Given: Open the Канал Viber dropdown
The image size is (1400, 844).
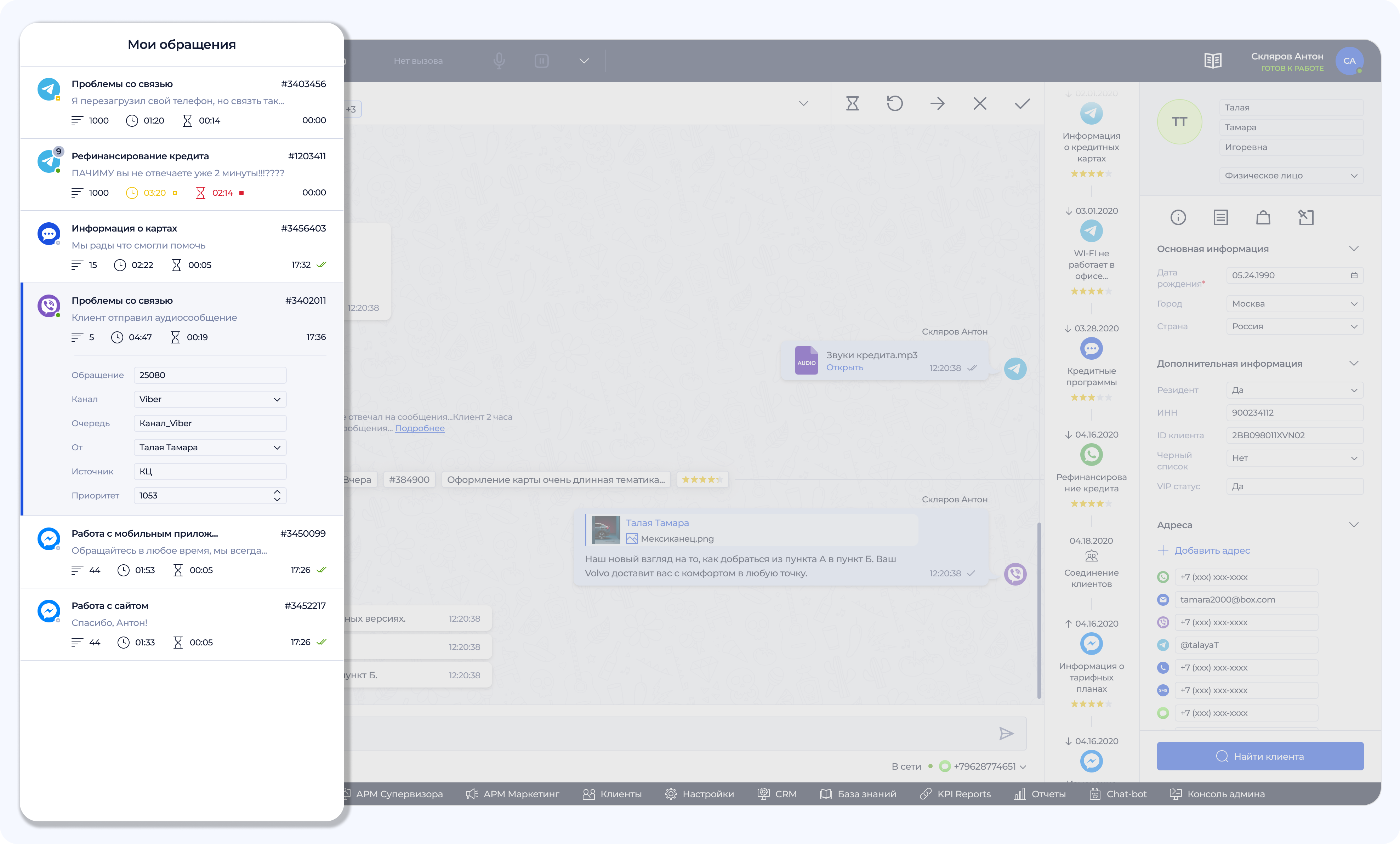Looking at the screenshot, I should [x=210, y=399].
